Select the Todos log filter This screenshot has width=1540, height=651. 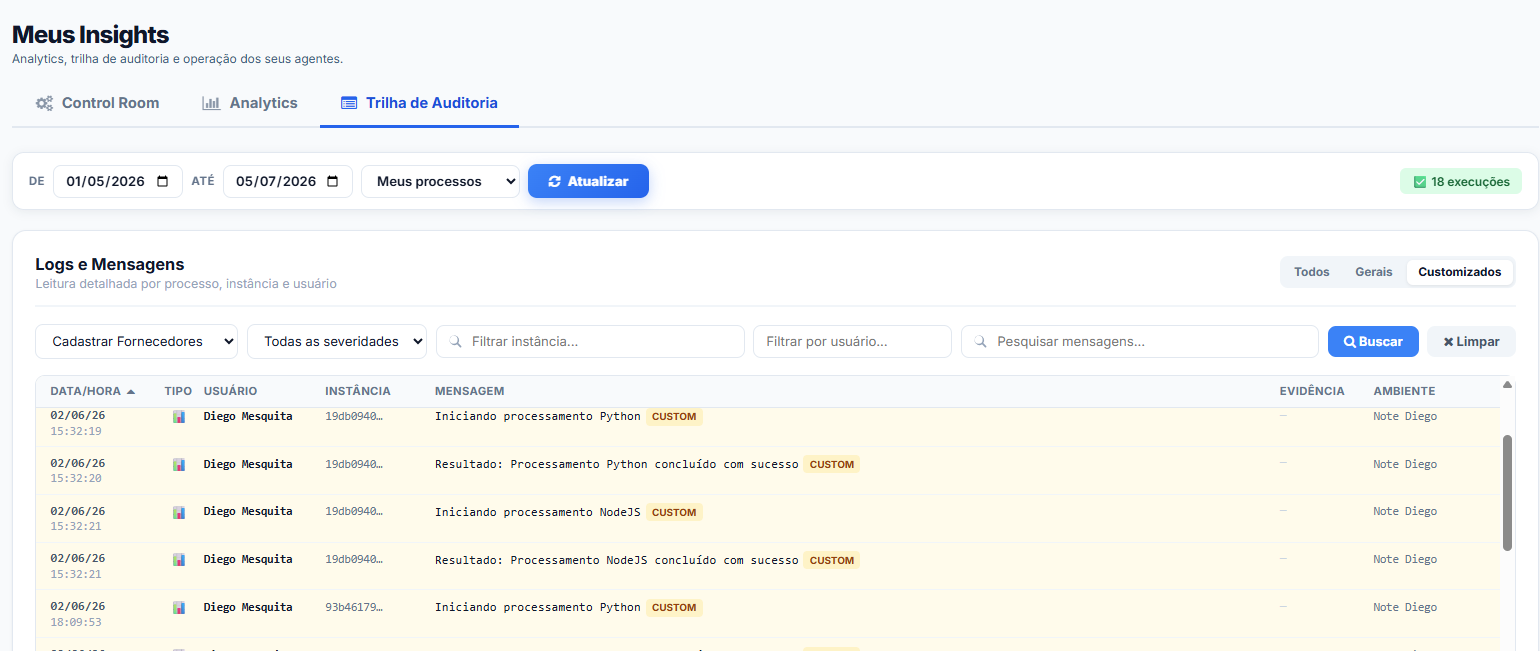[1311, 272]
